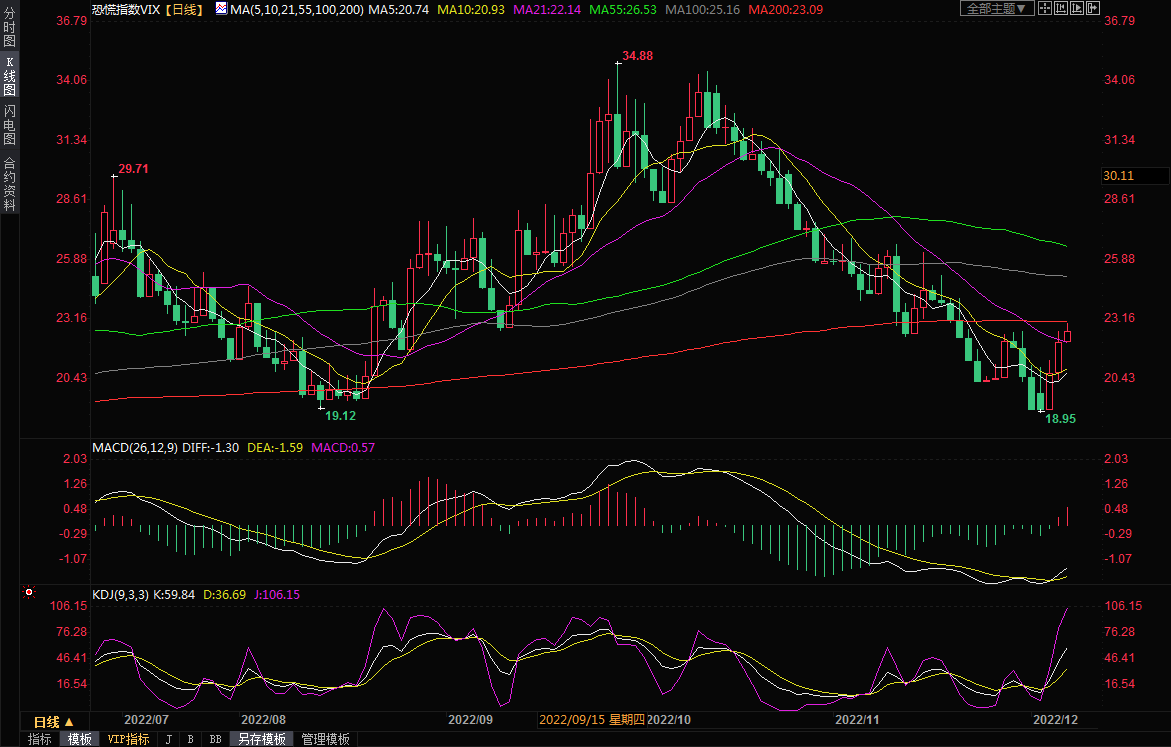
Task: Click the shift-right arrow chart icon
Action: [1091, 8]
